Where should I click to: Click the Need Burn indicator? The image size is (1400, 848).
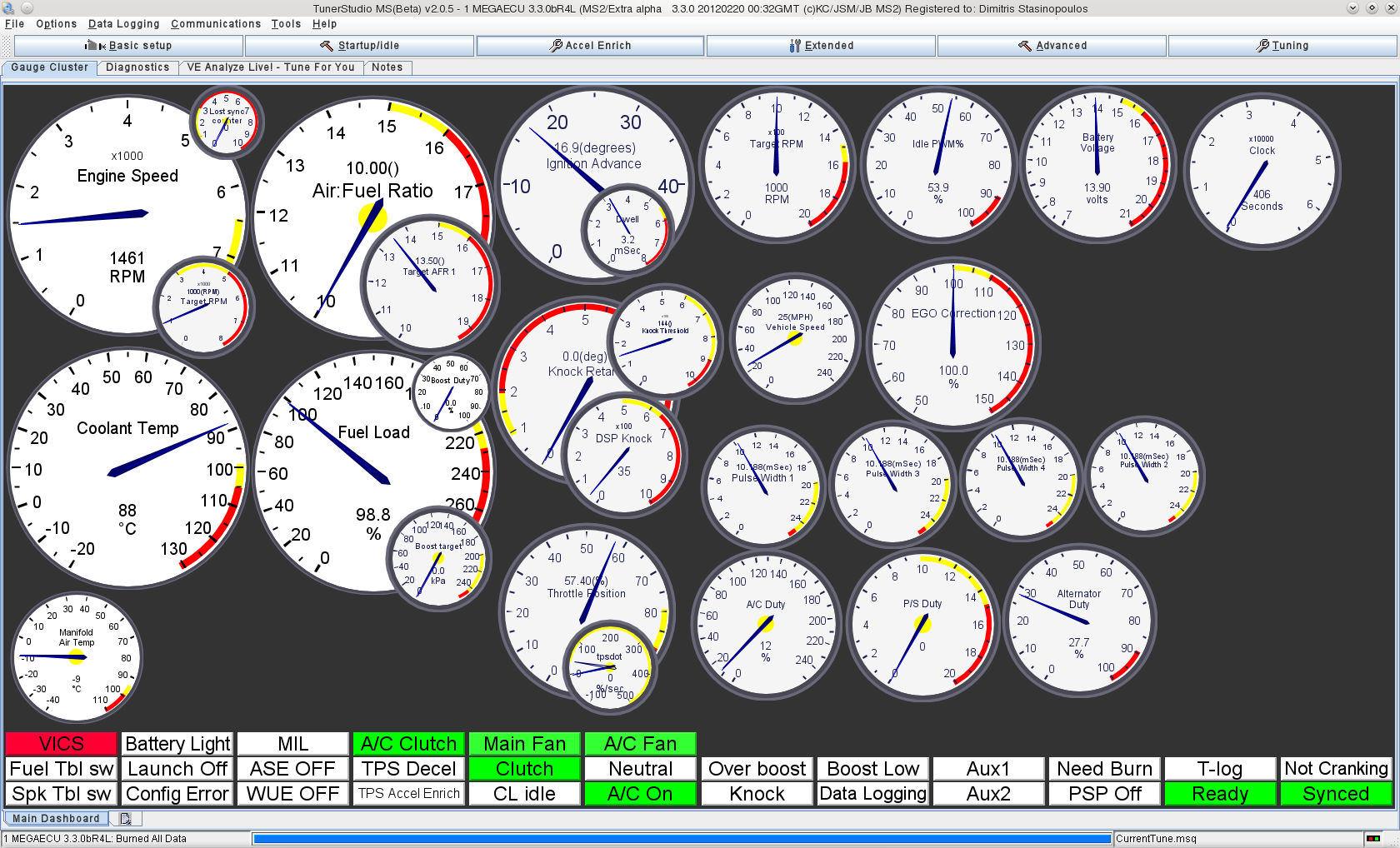(x=1104, y=768)
